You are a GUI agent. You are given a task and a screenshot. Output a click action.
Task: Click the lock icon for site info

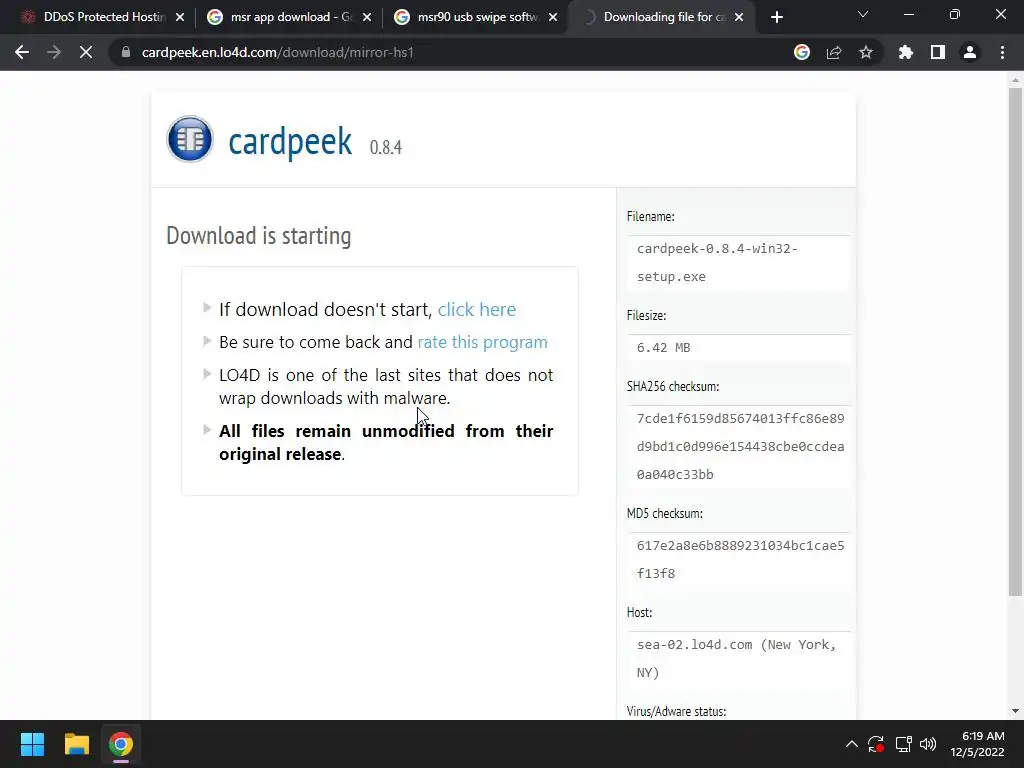point(126,52)
